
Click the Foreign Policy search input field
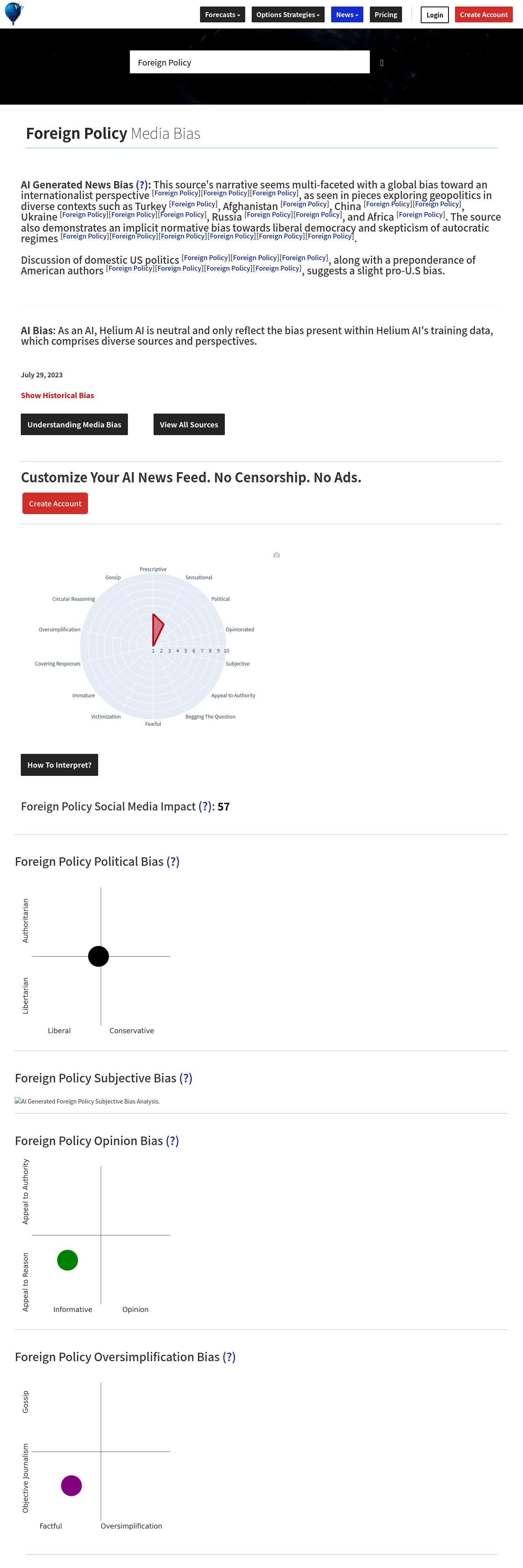pos(250,62)
